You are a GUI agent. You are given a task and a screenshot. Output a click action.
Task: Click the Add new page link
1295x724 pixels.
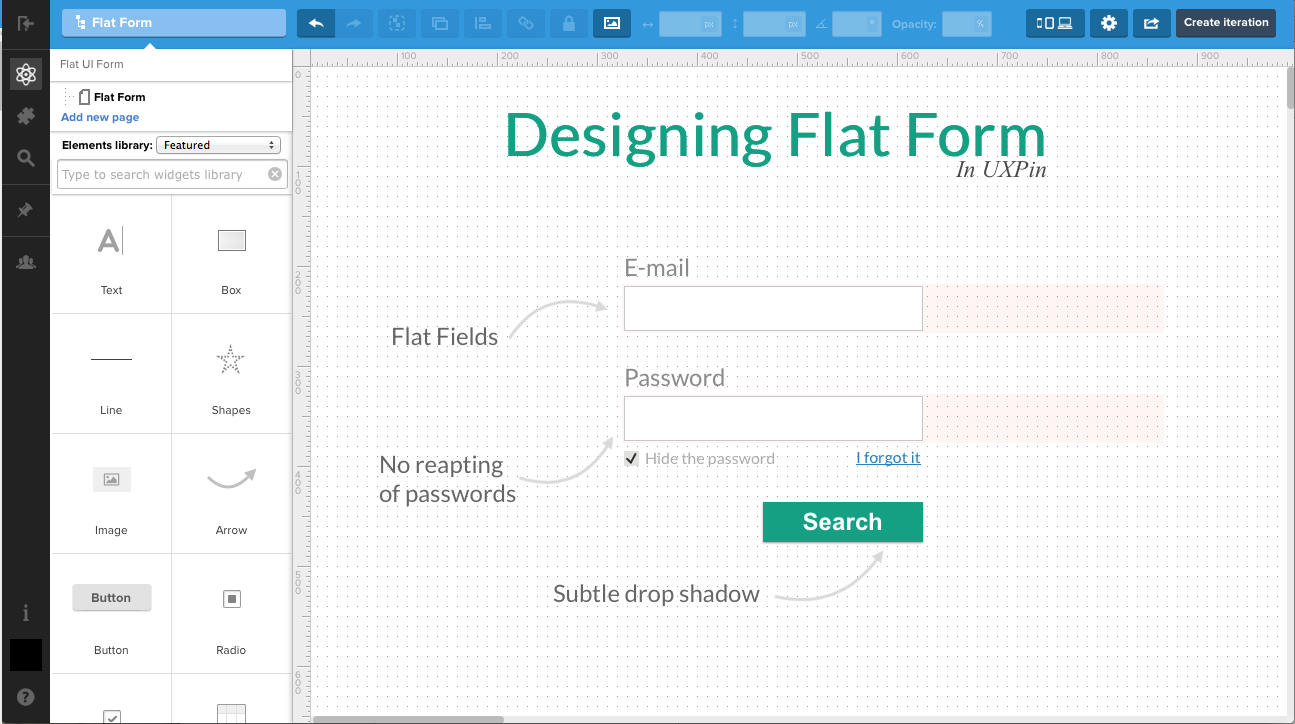click(100, 117)
